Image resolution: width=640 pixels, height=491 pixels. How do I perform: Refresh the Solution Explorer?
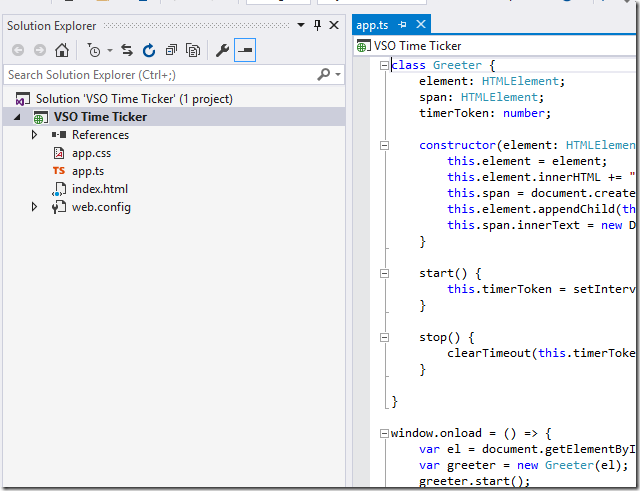pos(149,50)
